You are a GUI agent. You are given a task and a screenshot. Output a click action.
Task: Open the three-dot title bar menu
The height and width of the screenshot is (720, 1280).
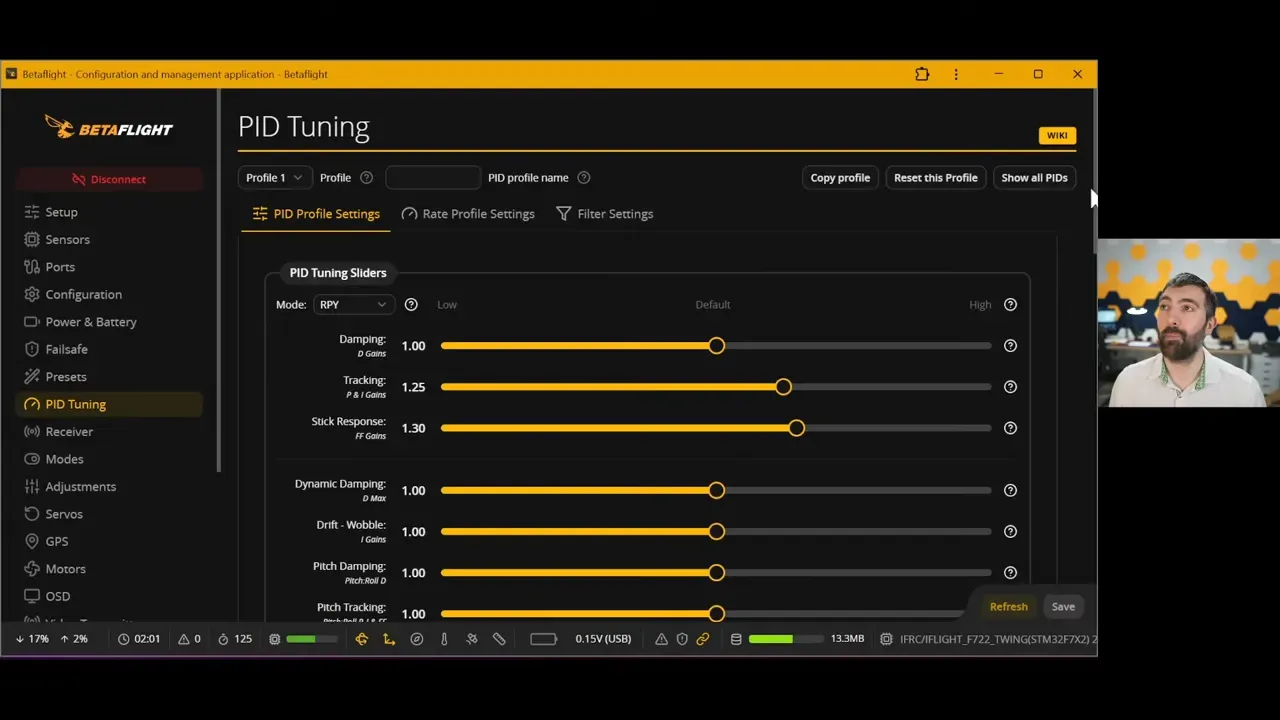pos(956,74)
